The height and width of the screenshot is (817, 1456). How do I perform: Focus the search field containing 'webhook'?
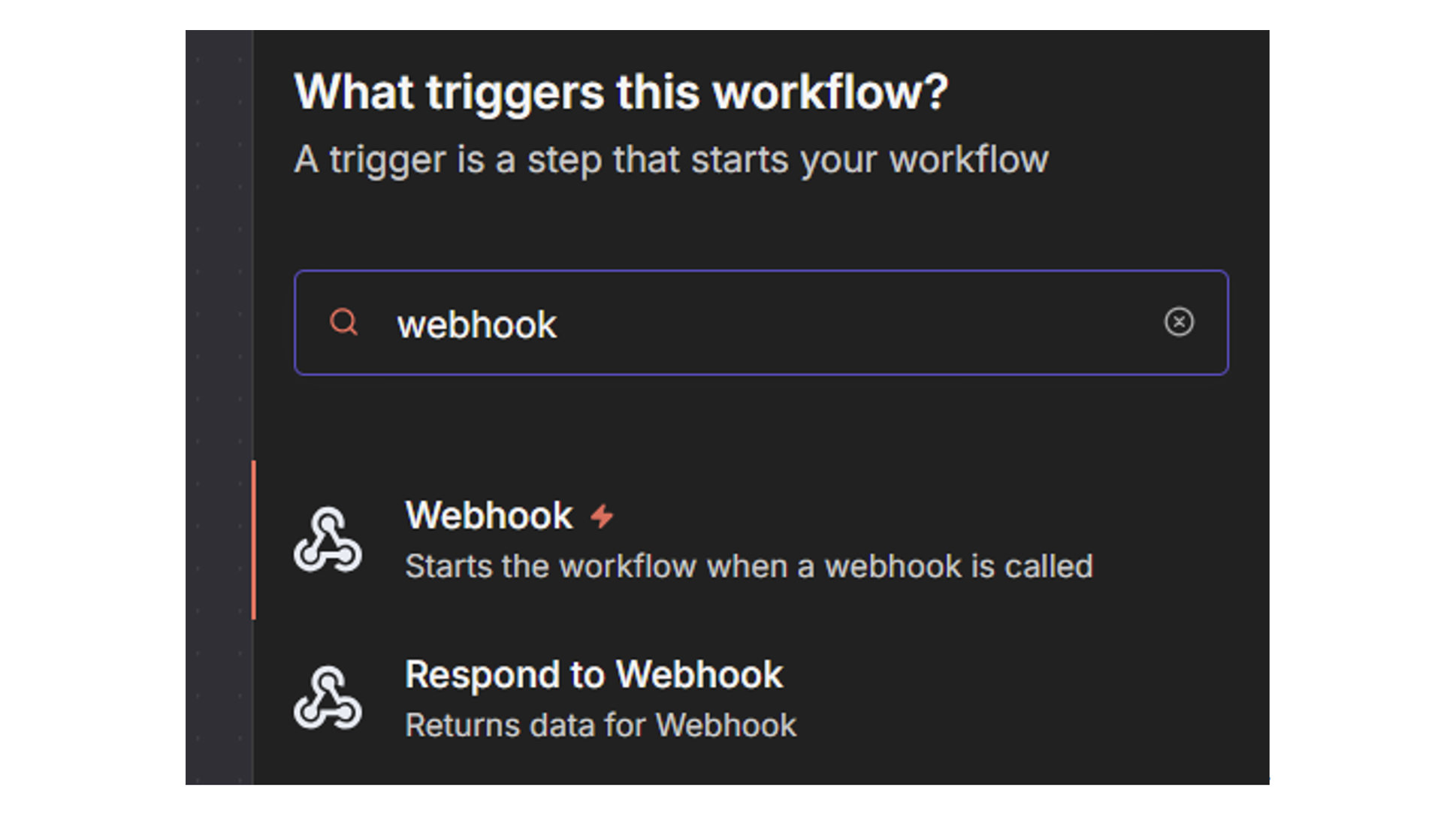click(x=826, y=323)
